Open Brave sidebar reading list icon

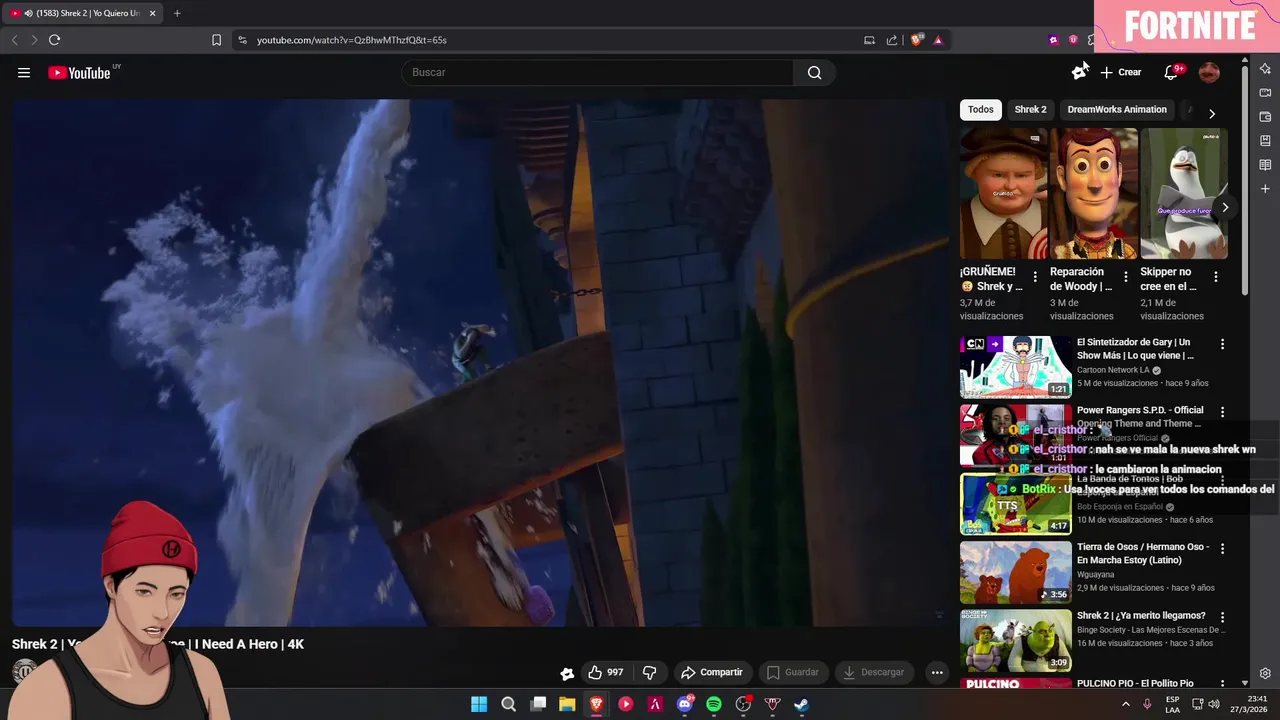click(x=1265, y=165)
